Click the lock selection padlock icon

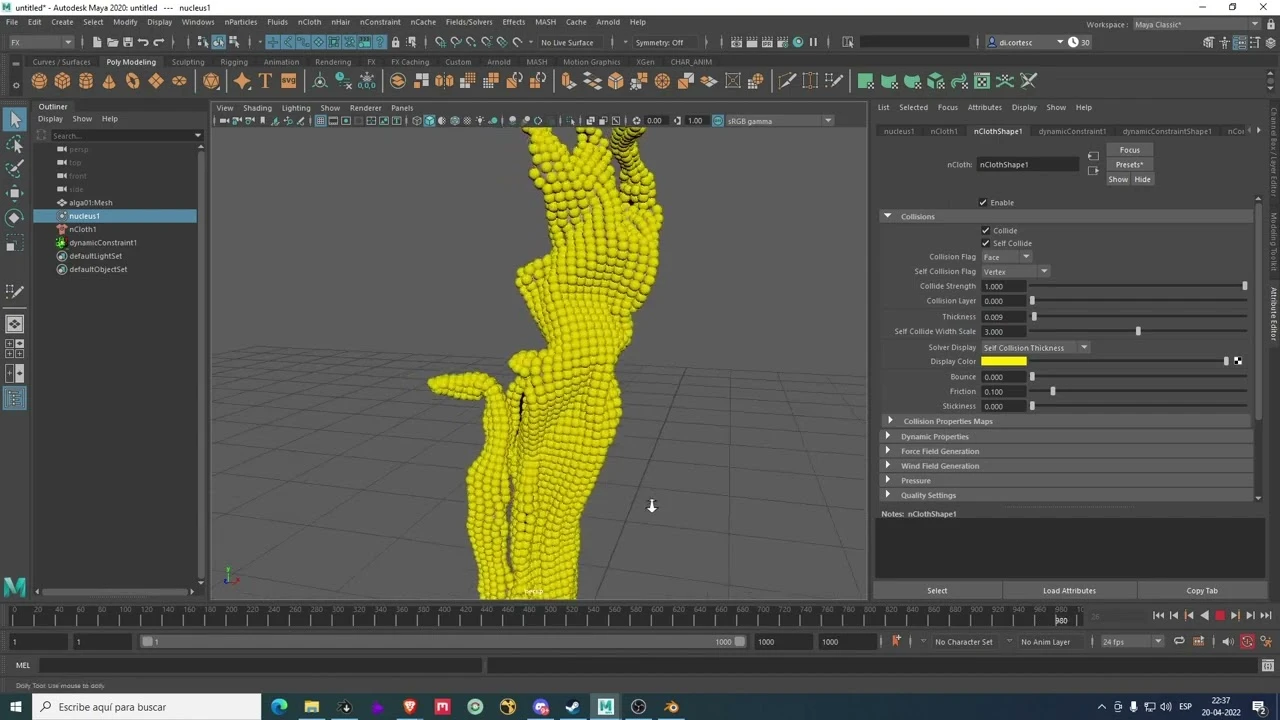tap(395, 42)
